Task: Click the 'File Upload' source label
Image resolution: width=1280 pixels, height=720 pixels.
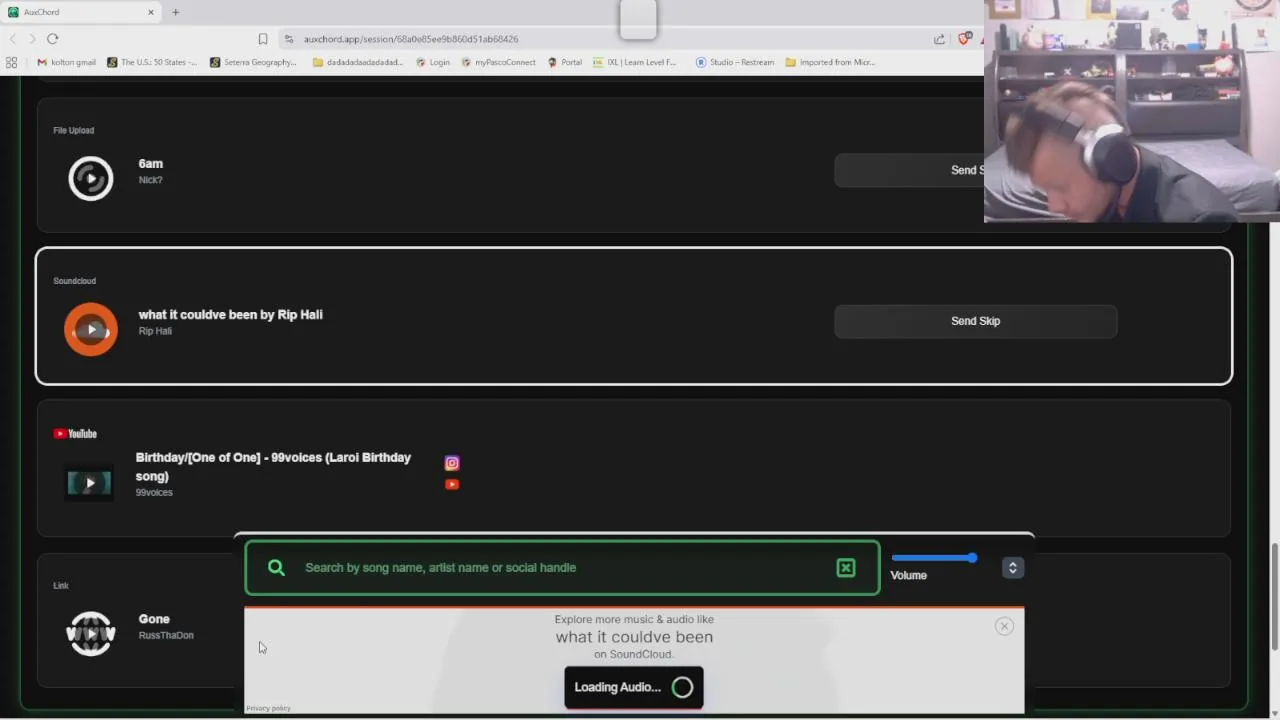Action: [73, 130]
